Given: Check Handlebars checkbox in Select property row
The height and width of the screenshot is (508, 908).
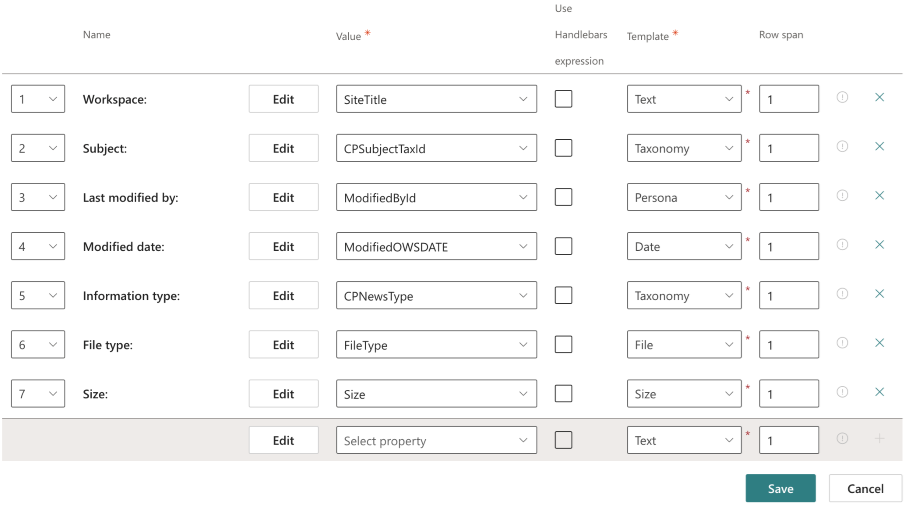Looking at the screenshot, I should tap(563, 440).
